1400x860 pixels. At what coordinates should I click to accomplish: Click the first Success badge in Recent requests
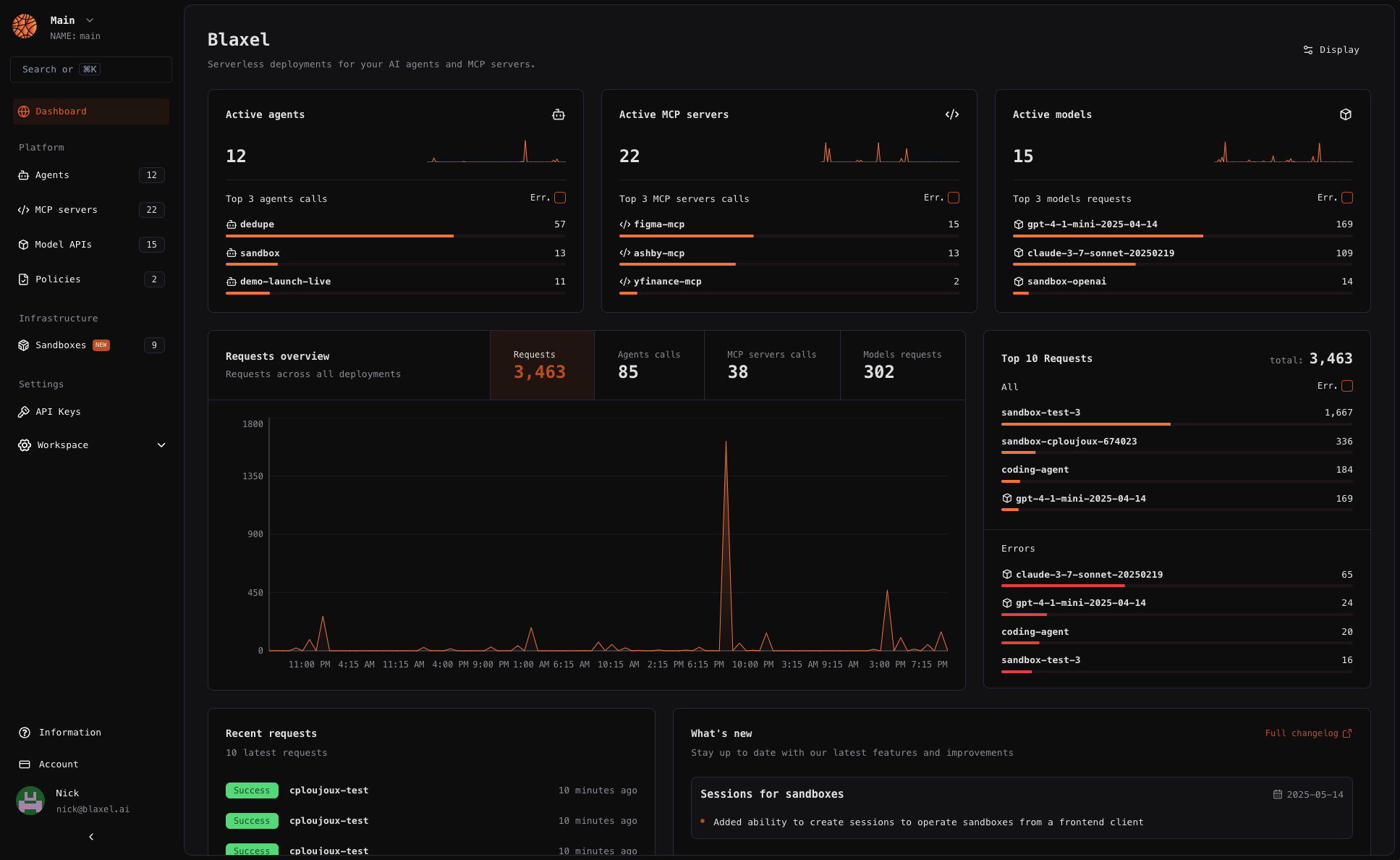click(252, 791)
